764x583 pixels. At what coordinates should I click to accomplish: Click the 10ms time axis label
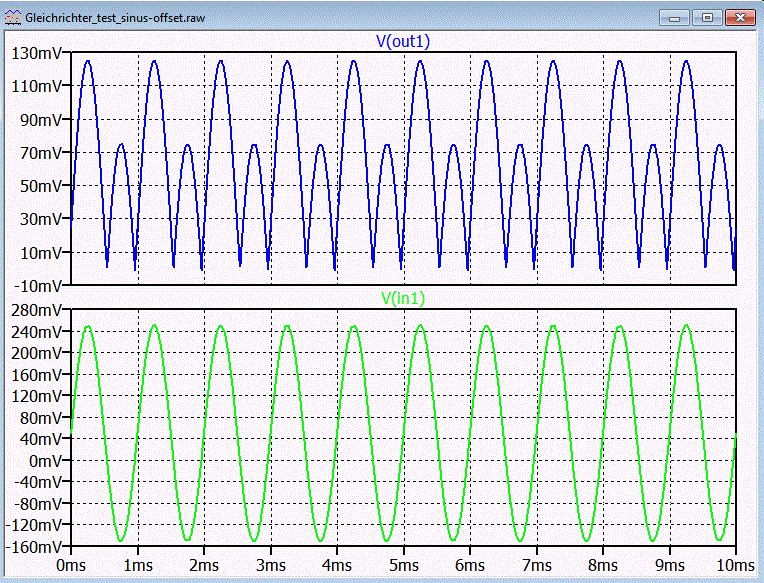point(735,565)
